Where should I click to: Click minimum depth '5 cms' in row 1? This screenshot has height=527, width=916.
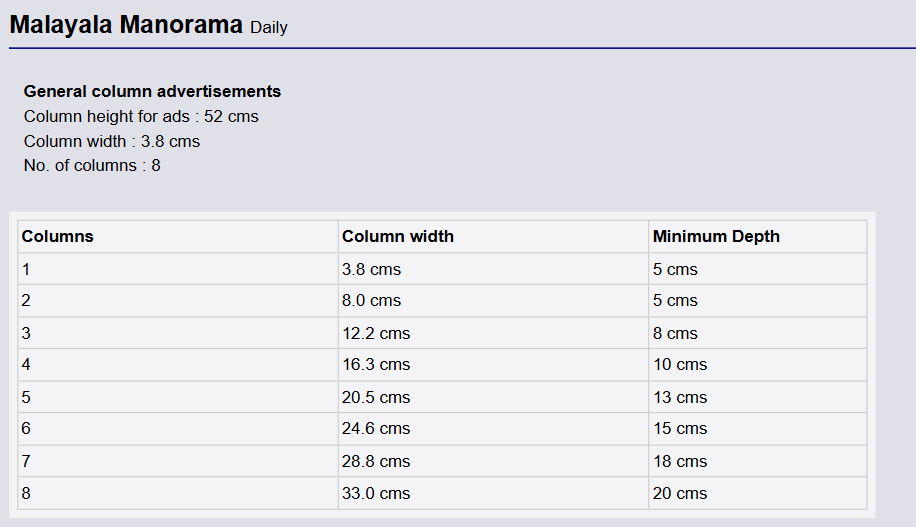[758, 269]
